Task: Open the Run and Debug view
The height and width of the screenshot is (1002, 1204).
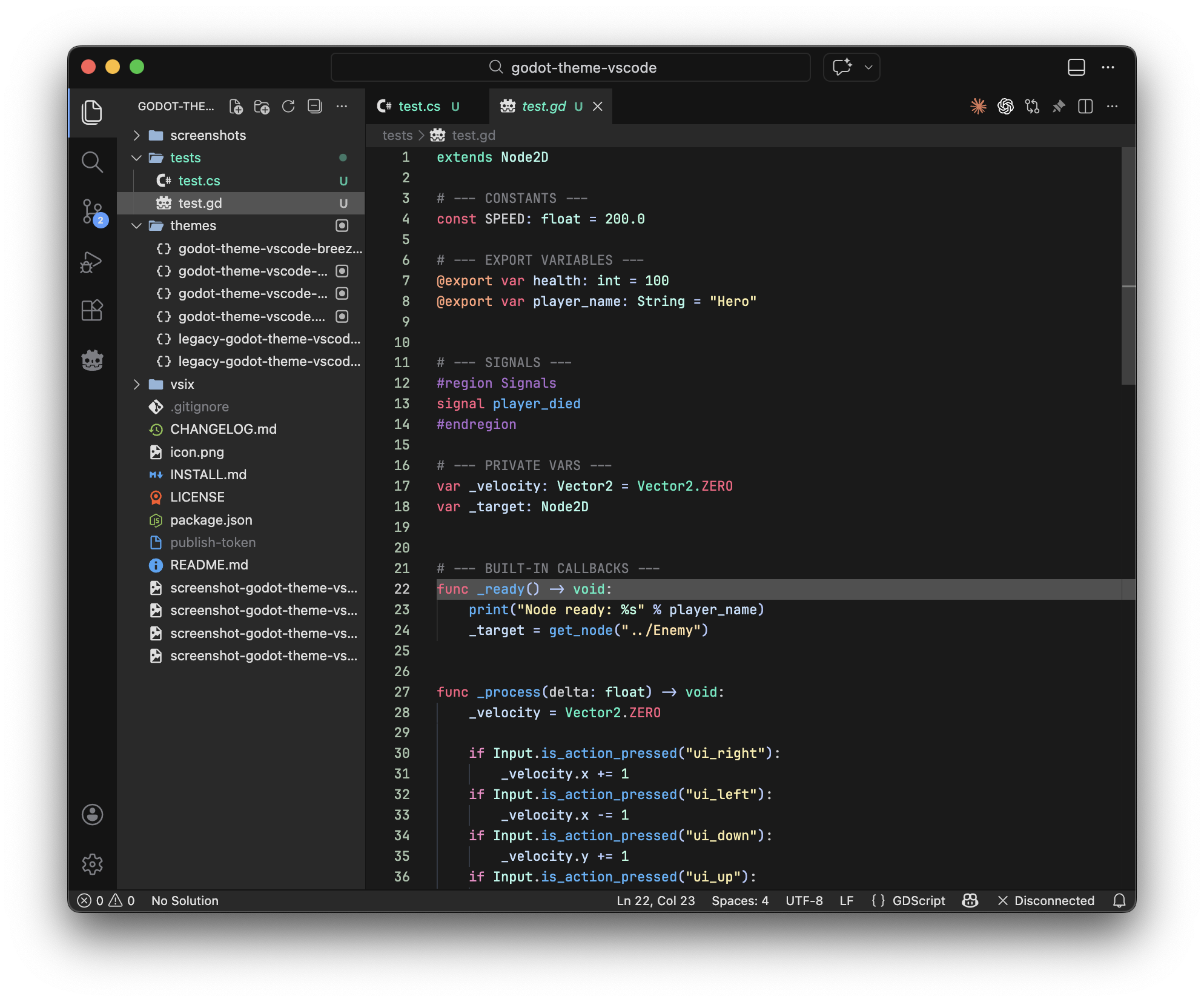Action: 92,262
